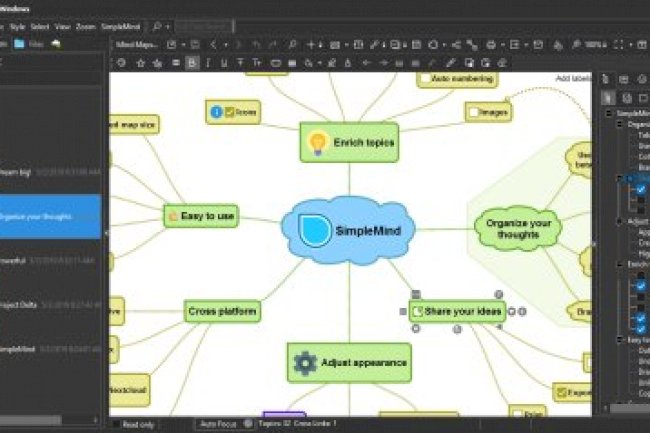The image size is (650, 433).
Task: Open the text size Tr tool
Action: [257, 63]
